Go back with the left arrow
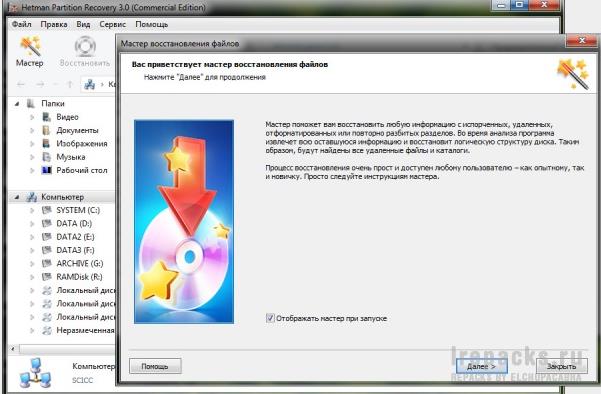 point(21,84)
